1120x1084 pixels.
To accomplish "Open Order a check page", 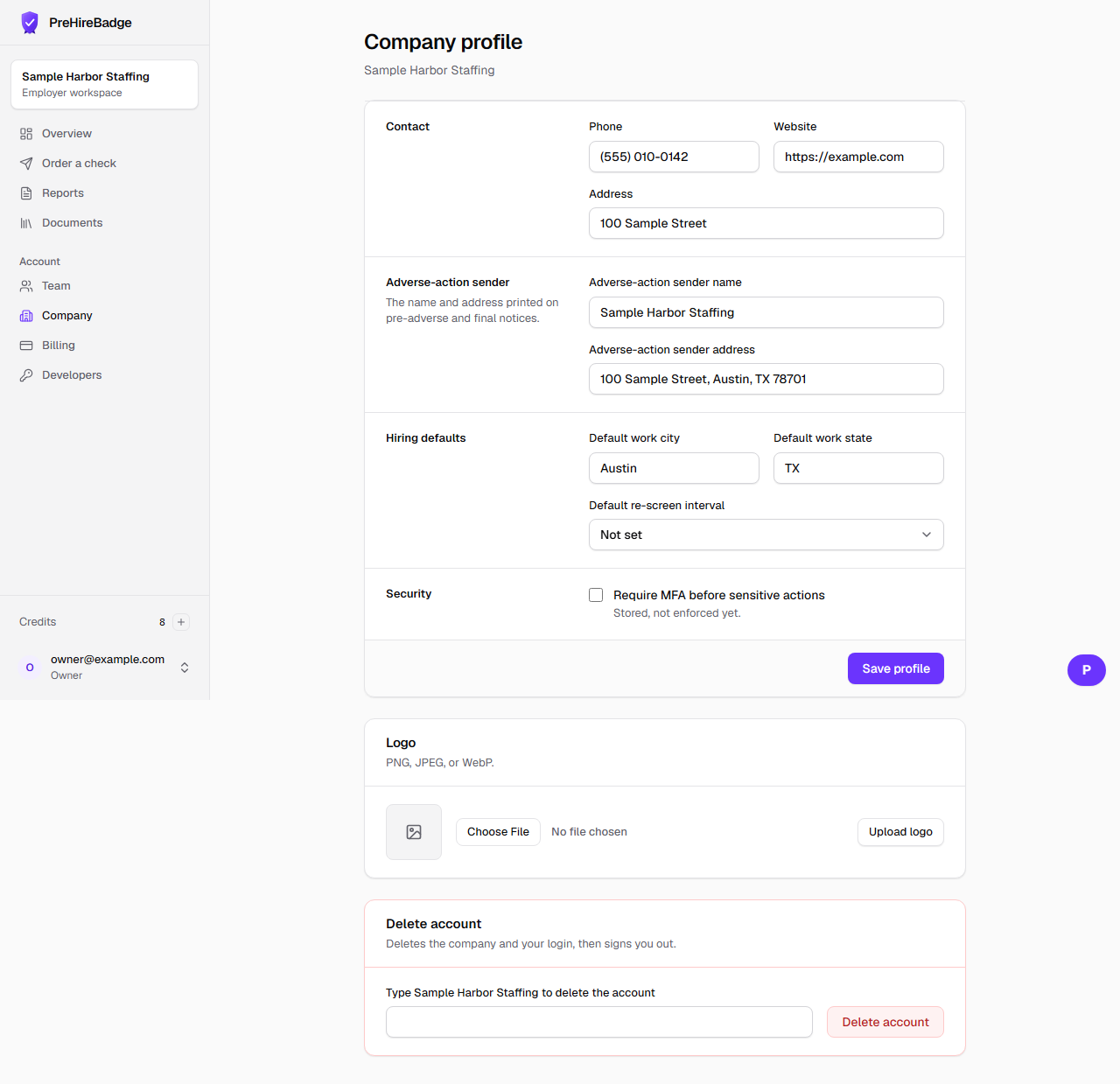I will tap(105, 164).
